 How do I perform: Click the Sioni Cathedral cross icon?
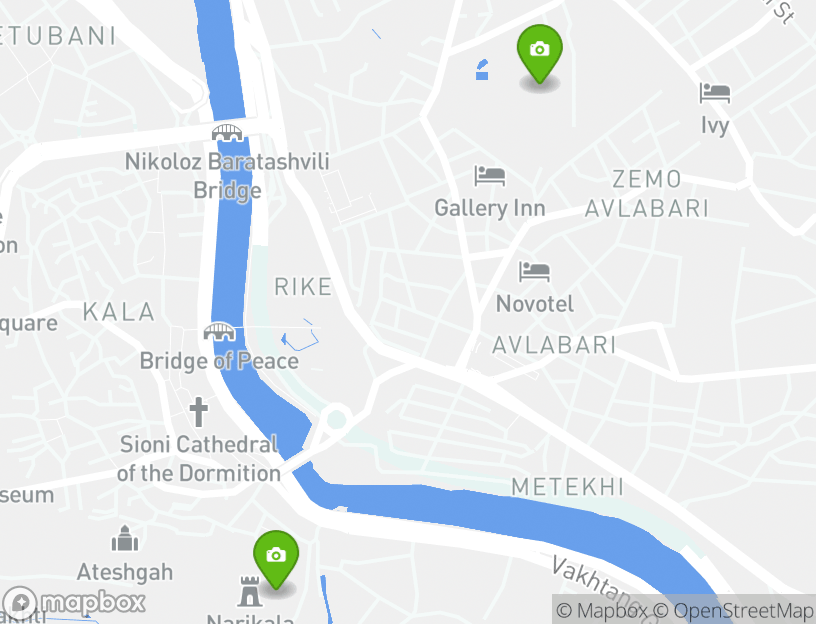point(198,412)
